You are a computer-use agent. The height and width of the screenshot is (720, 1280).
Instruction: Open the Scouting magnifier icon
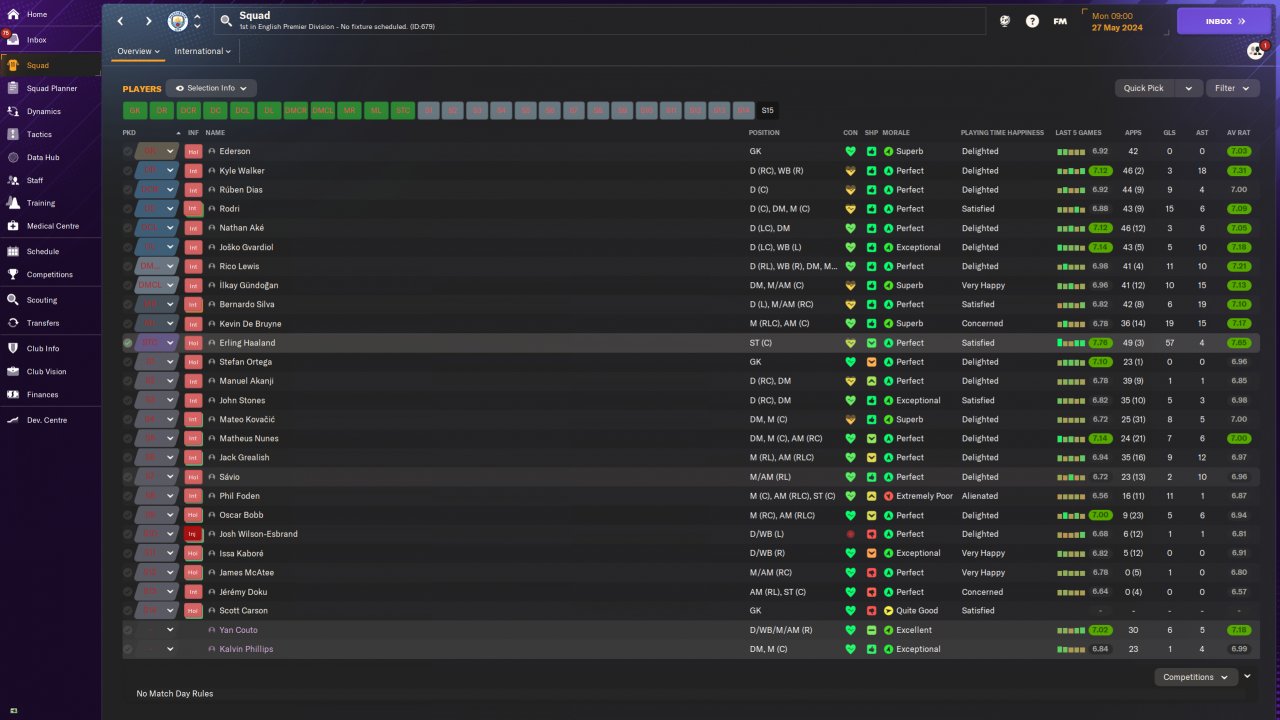tap(13, 300)
